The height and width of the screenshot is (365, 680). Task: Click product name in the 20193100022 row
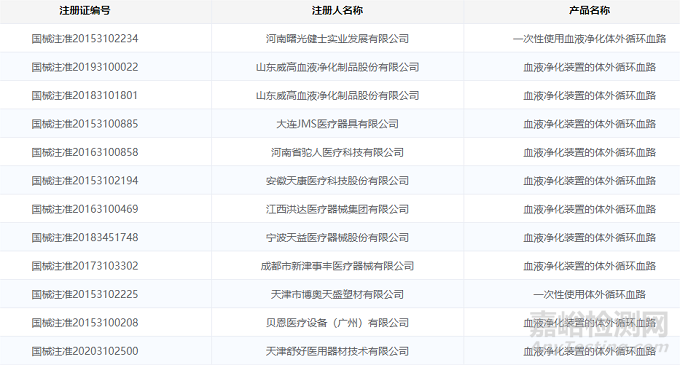pos(589,67)
